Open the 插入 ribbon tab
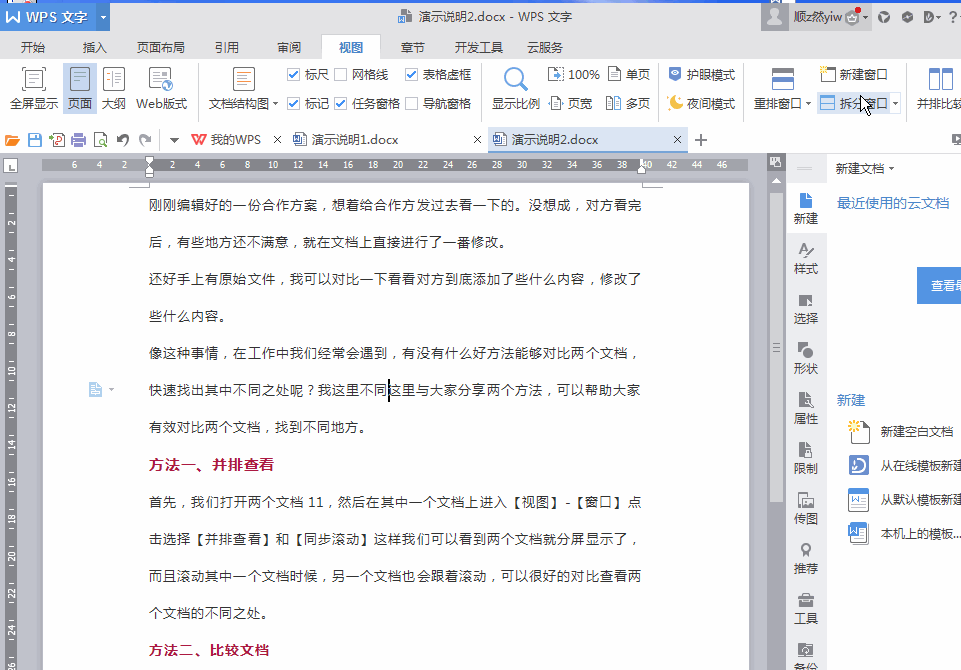 (x=94, y=47)
